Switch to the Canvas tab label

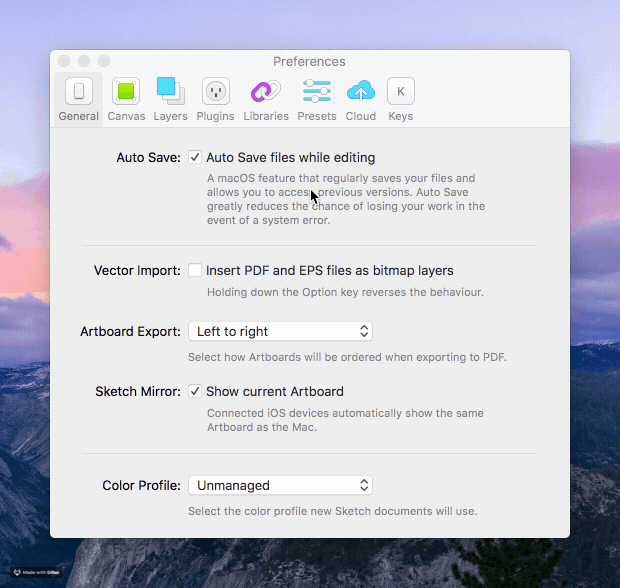[126, 116]
